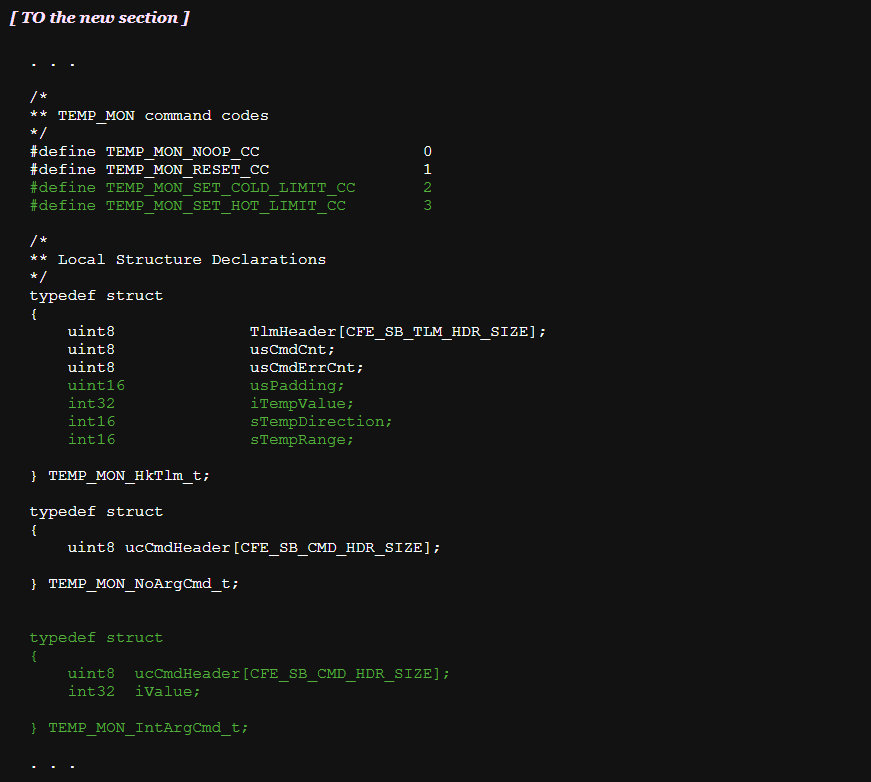Click the TEMP_MON_HkTlm_t type name

coord(129,475)
